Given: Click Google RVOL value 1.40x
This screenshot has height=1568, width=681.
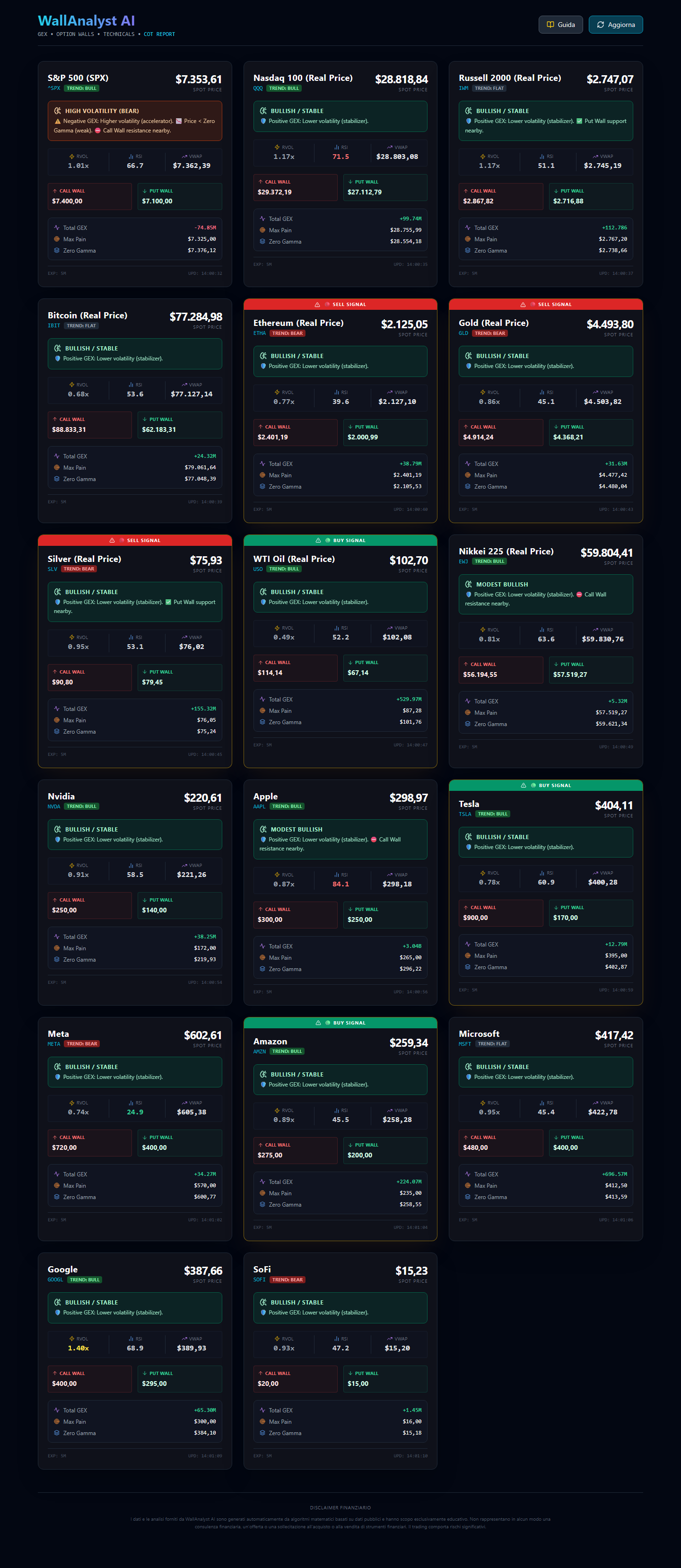Looking at the screenshot, I should coord(79,1348).
